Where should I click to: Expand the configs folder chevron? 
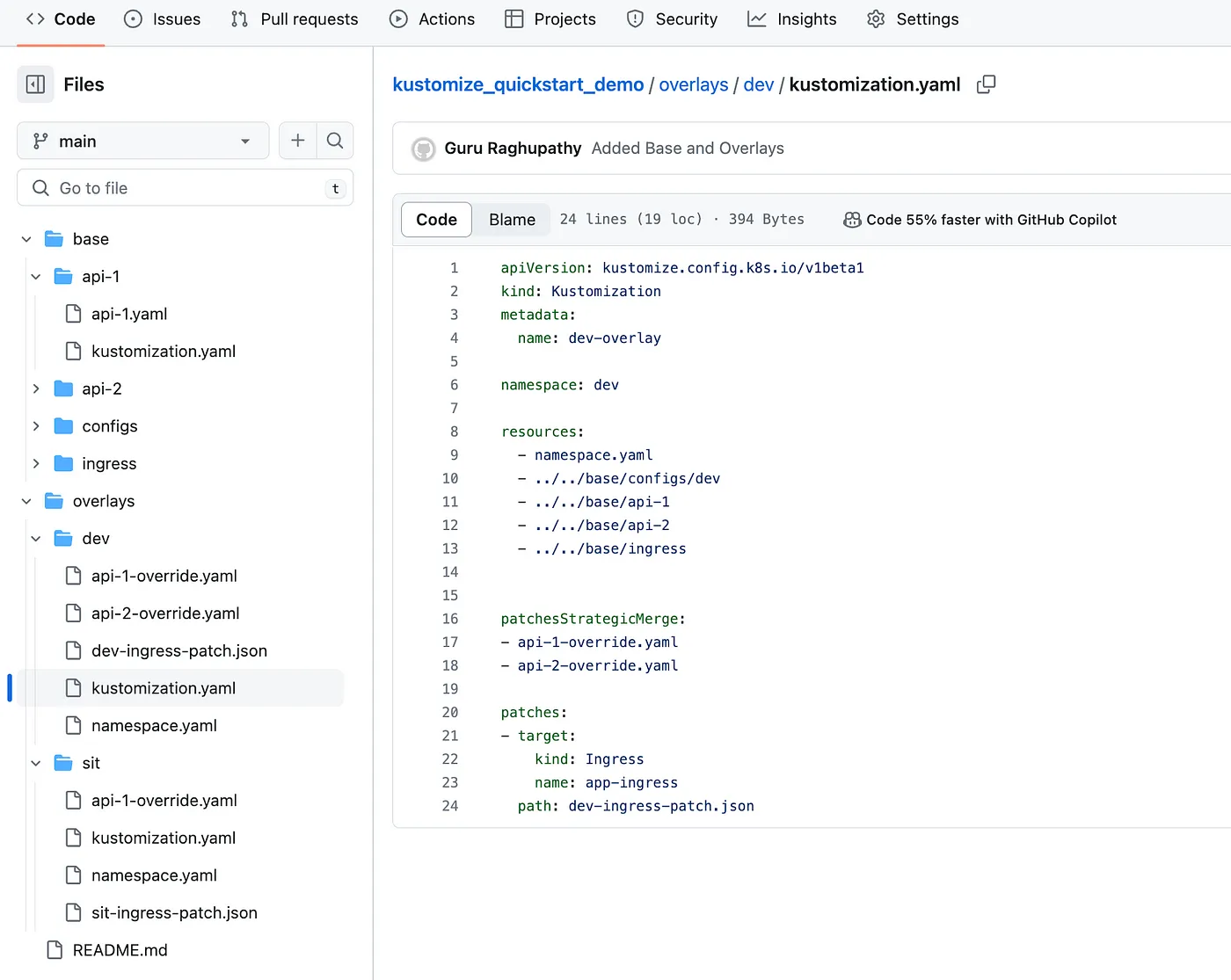coord(36,426)
